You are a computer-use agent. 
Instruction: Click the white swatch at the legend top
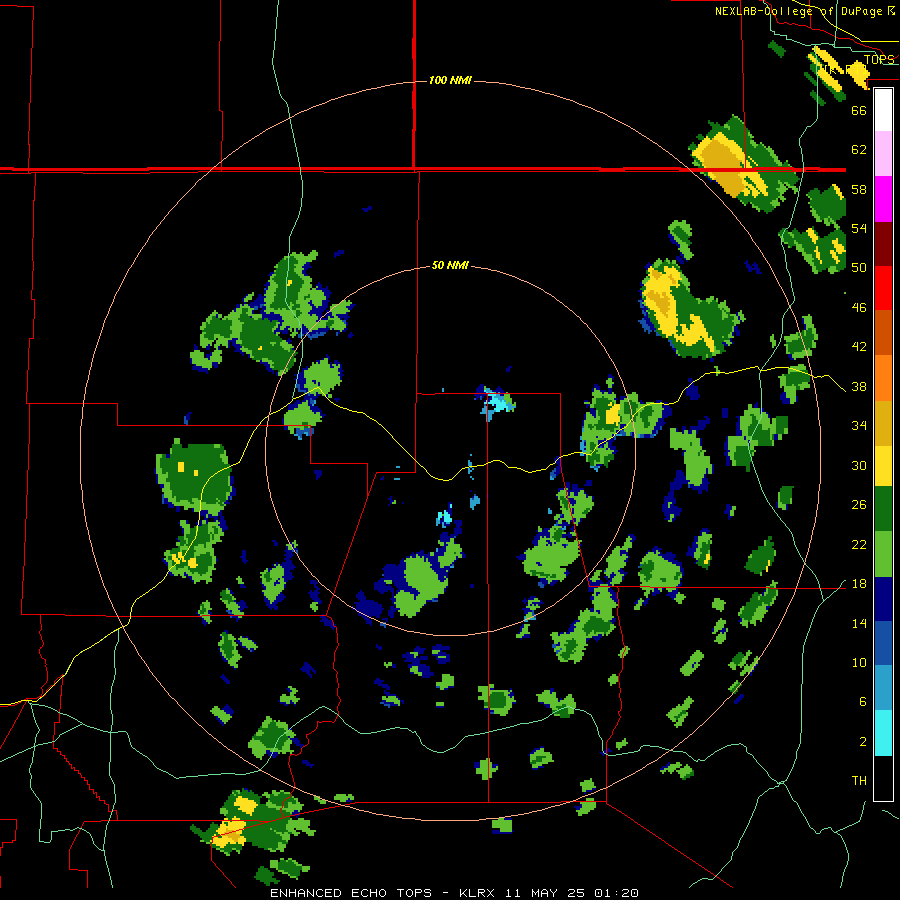click(883, 110)
